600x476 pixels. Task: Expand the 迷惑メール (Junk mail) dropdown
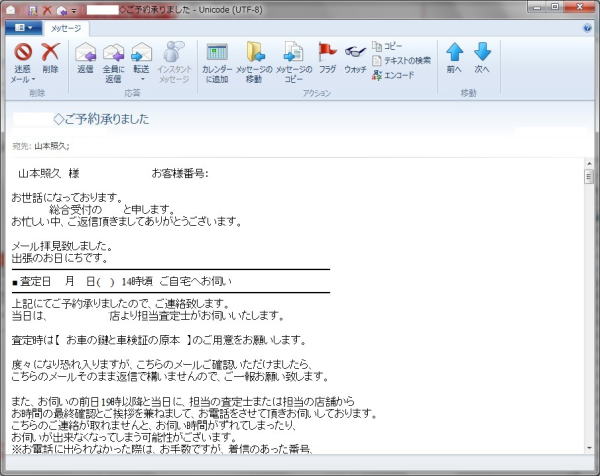pyautogui.click(x=22, y=78)
